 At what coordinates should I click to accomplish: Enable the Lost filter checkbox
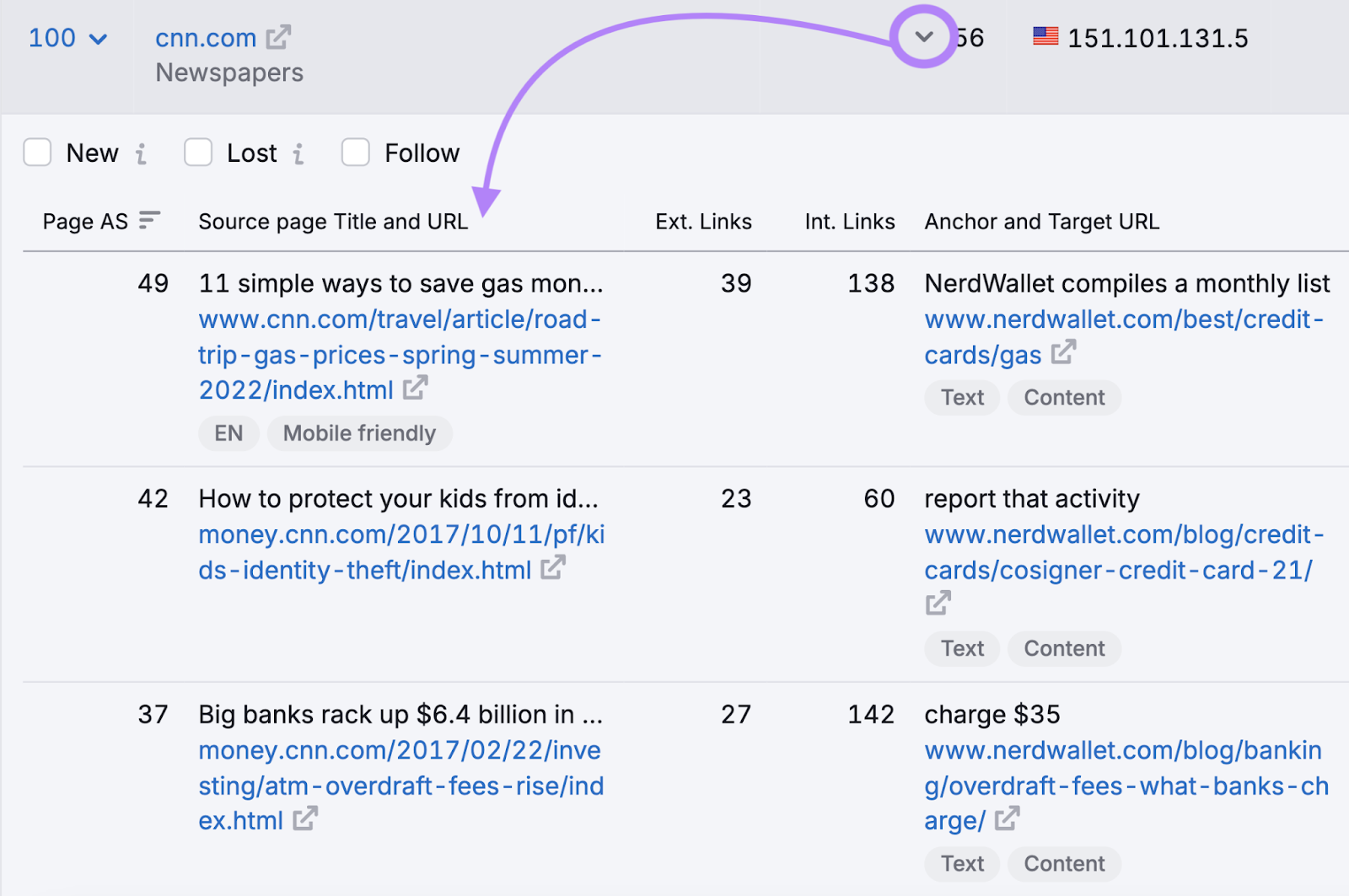pyautogui.click(x=198, y=153)
